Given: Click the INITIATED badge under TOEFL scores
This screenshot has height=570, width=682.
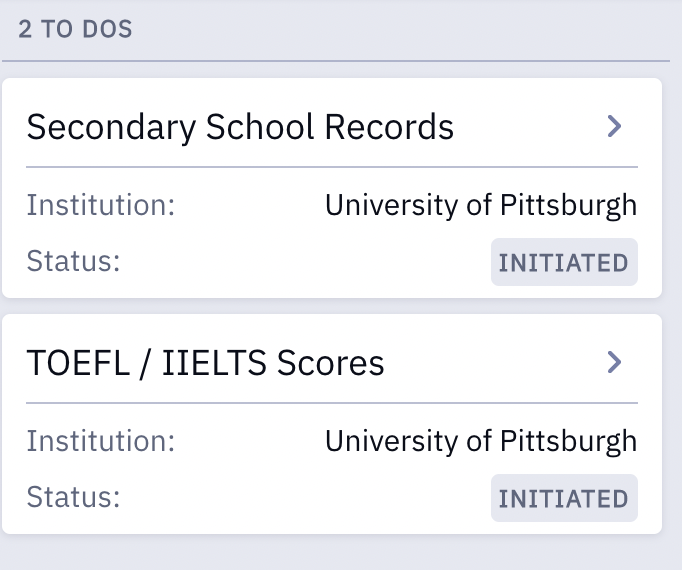Looking at the screenshot, I should tap(563, 498).
